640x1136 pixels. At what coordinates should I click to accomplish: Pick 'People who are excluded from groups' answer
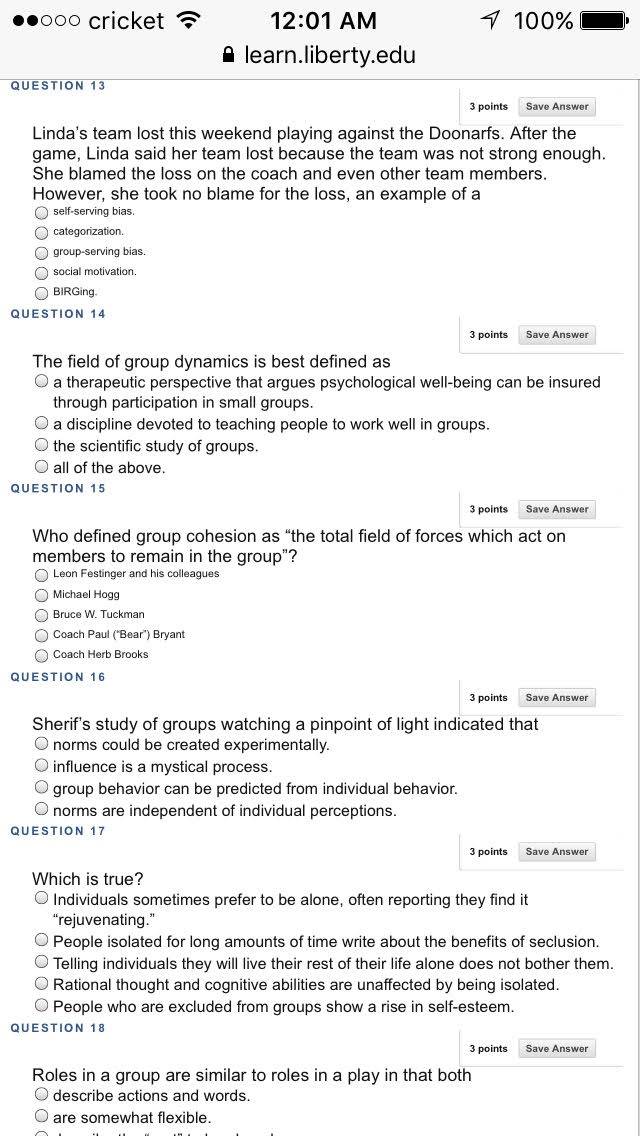(x=41, y=1006)
